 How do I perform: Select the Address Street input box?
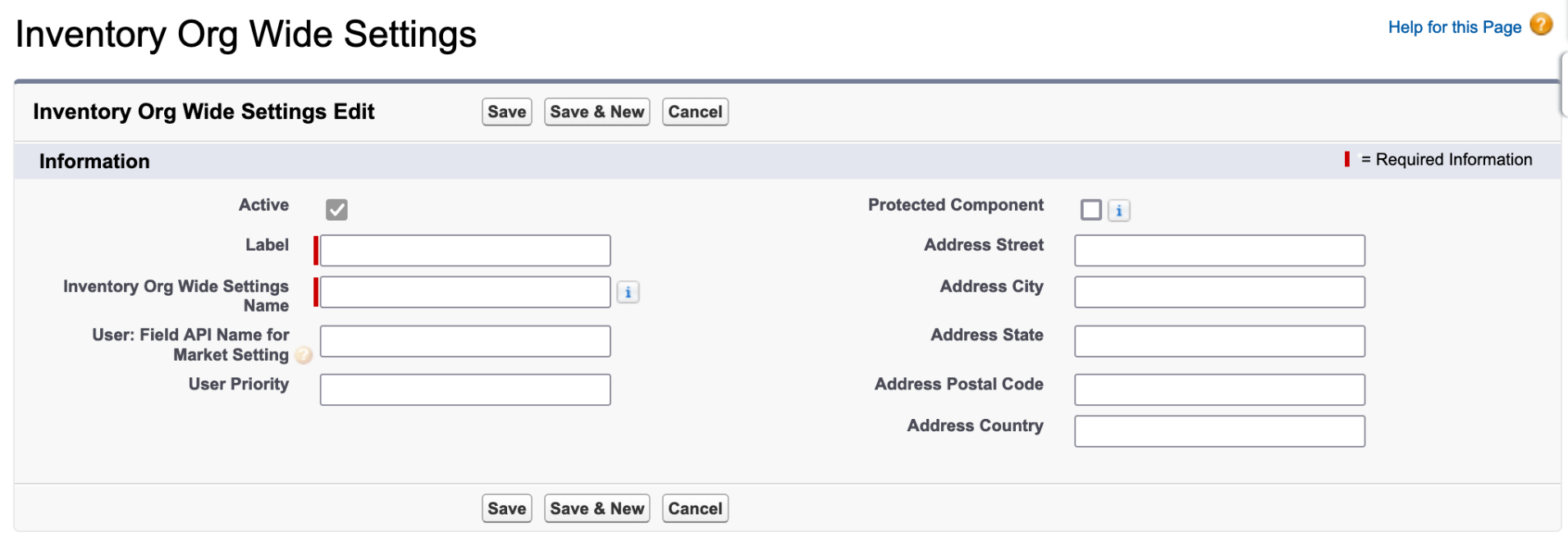[1219, 251]
